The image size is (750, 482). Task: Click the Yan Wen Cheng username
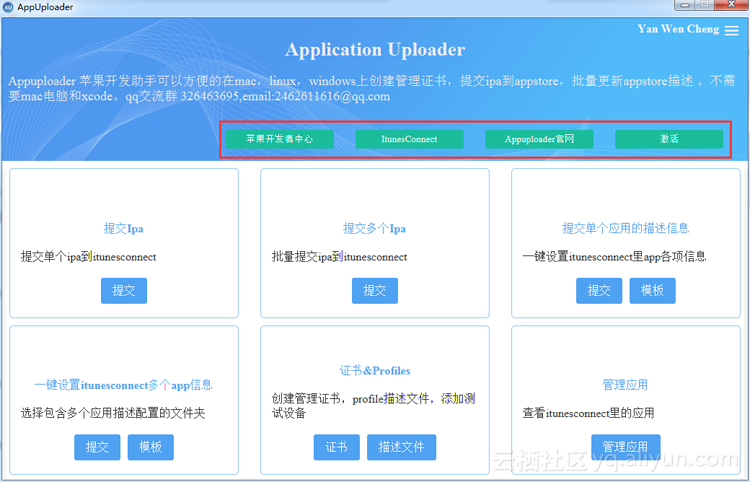tap(678, 29)
